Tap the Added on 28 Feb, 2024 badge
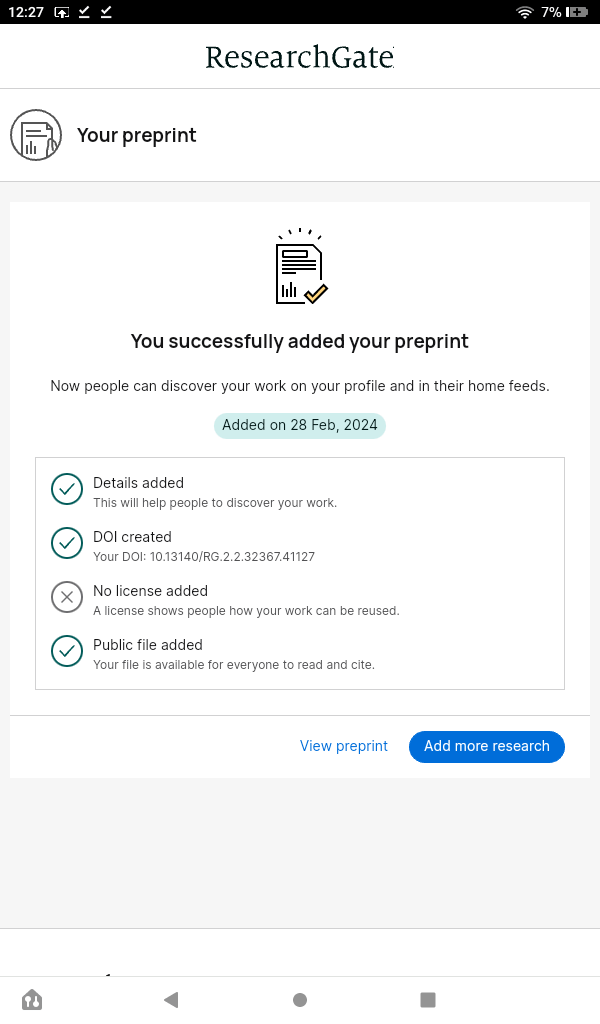This screenshot has height=1024, width=600. pos(300,425)
